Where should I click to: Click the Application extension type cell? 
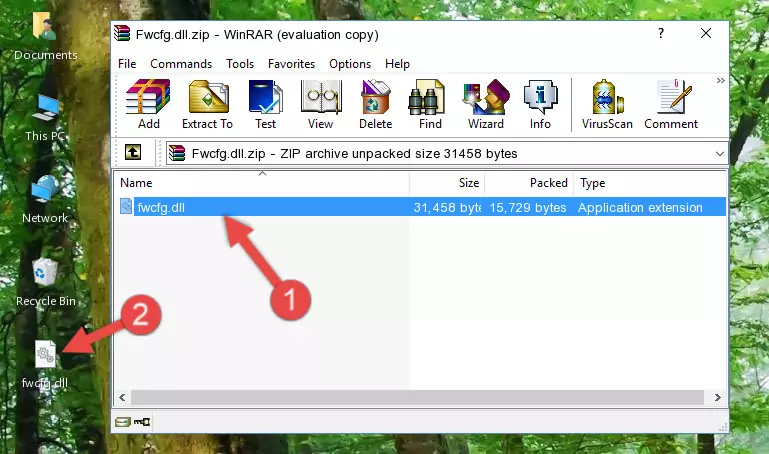click(640, 207)
